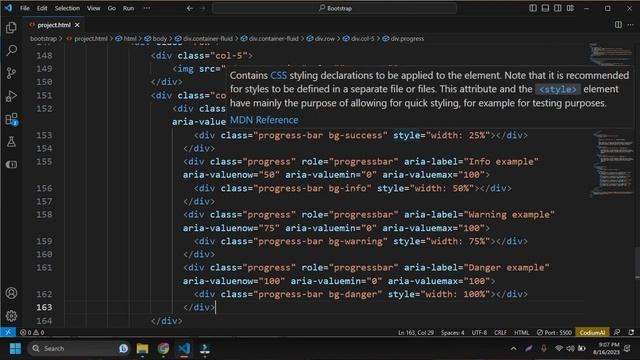Click the Bootstrap command center search box
The image size is (640, 360).
334,8
